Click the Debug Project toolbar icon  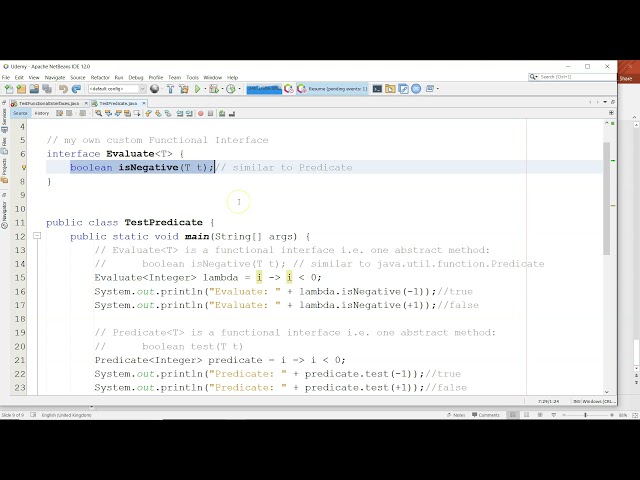[x=214, y=89]
